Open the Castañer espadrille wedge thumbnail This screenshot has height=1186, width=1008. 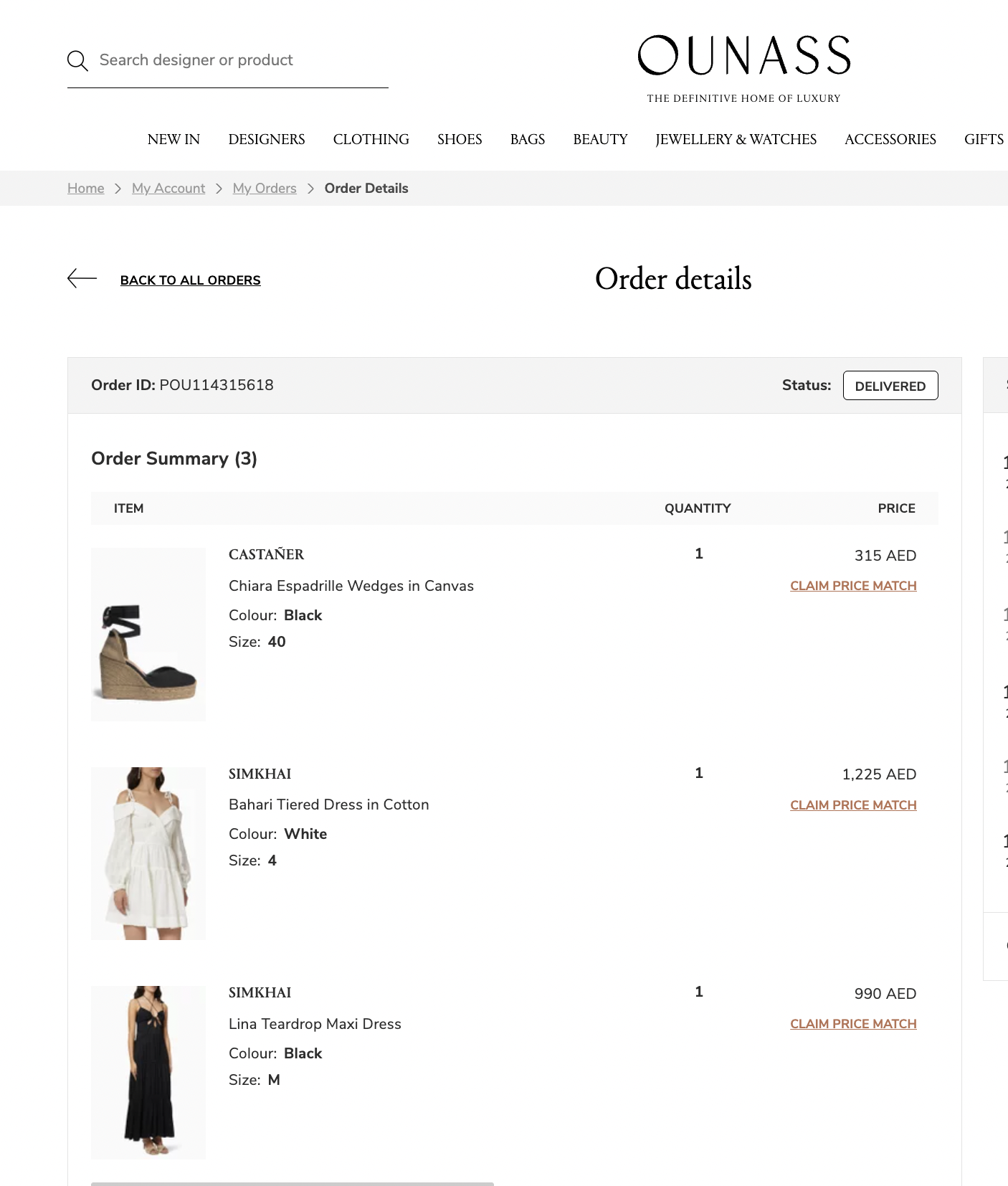click(148, 635)
